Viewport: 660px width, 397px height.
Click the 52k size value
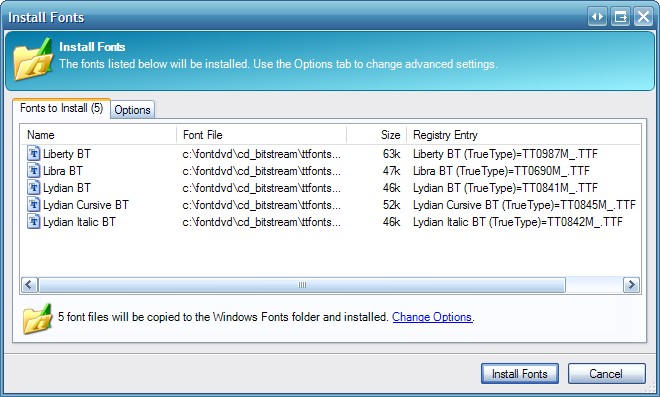[391, 205]
